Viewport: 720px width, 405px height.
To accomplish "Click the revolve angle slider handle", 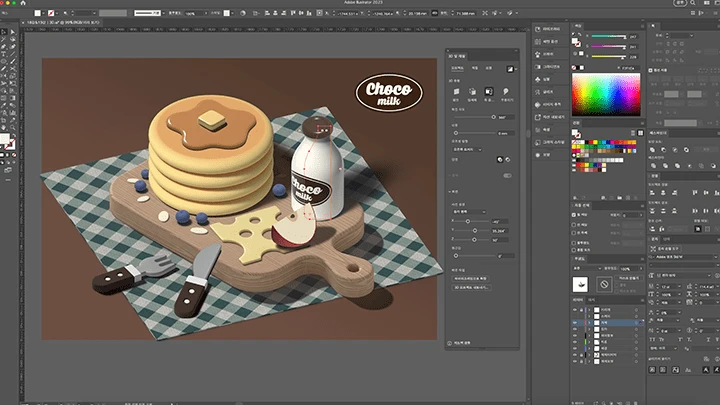I will tap(494, 117).
